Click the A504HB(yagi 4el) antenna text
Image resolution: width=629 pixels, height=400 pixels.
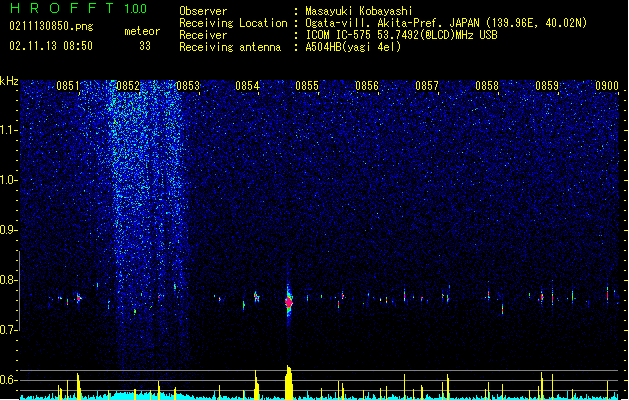(x=353, y=47)
